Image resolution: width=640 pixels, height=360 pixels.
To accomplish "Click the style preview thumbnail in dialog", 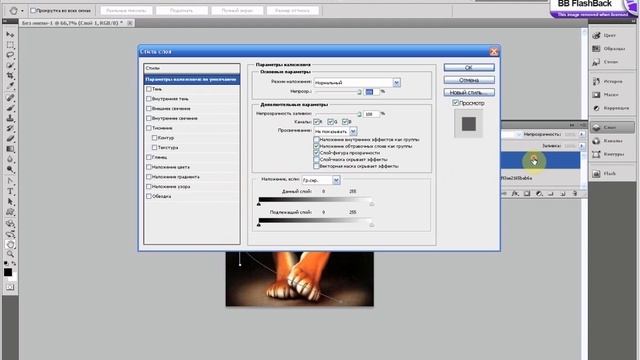I will (469, 124).
